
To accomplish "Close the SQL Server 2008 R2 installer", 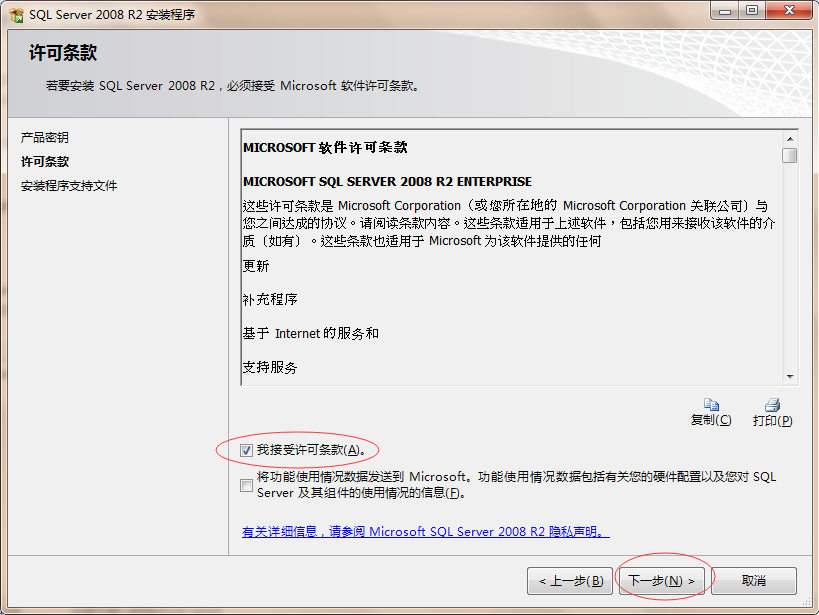I will pyautogui.click(x=789, y=11).
